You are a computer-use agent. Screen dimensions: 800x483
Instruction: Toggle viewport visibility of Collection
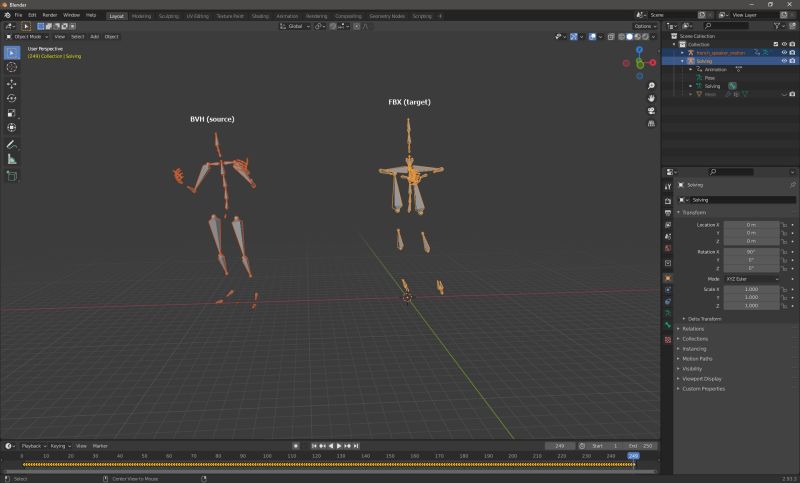[784, 44]
